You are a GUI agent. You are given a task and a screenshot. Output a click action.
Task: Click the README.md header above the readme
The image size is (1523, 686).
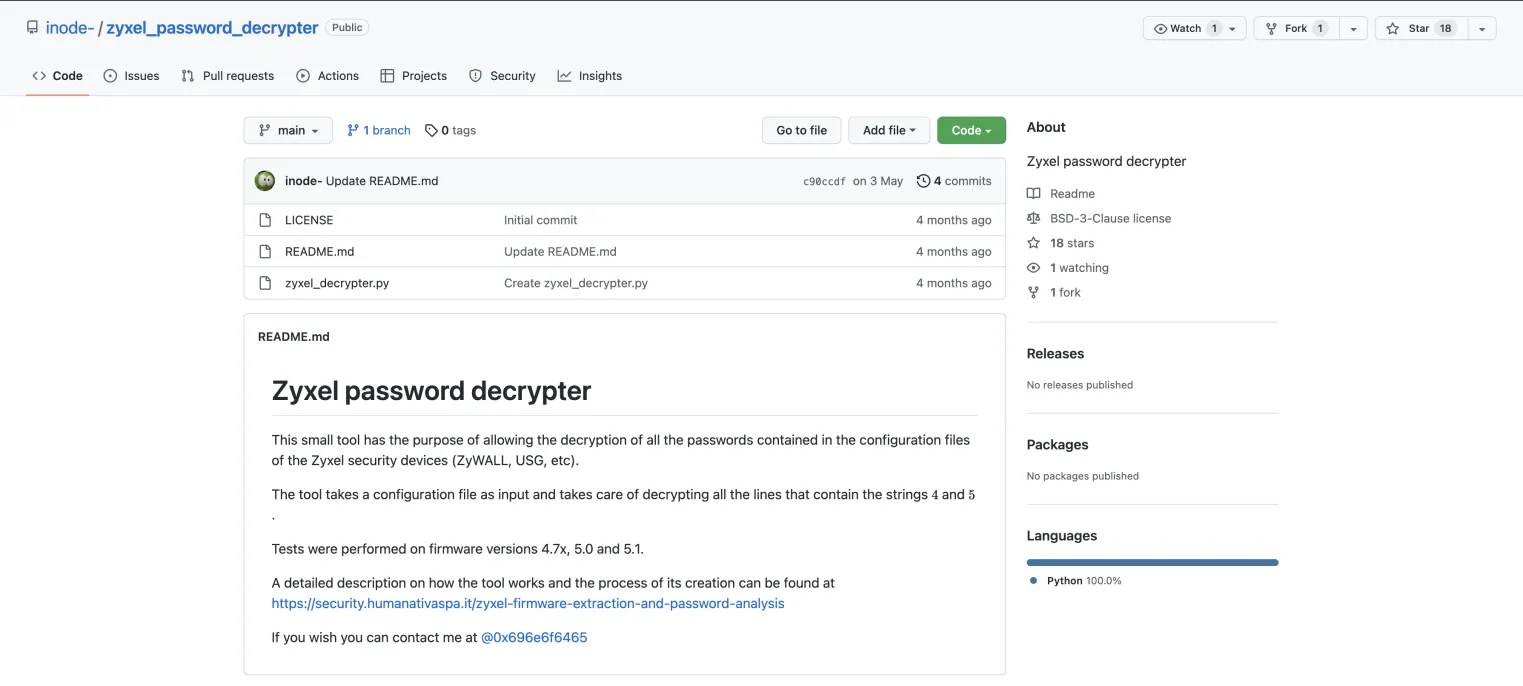click(x=294, y=337)
